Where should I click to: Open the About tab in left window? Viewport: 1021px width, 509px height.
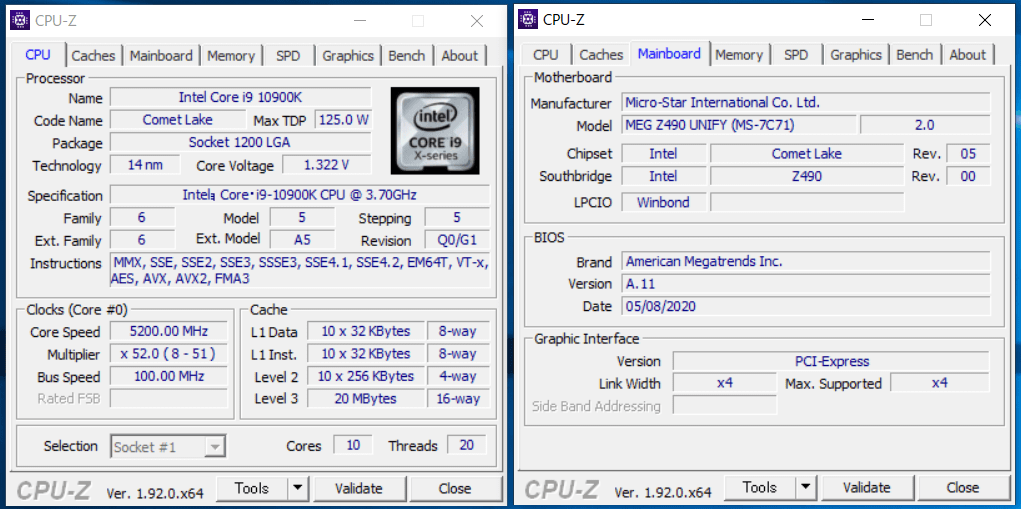tap(459, 55)
